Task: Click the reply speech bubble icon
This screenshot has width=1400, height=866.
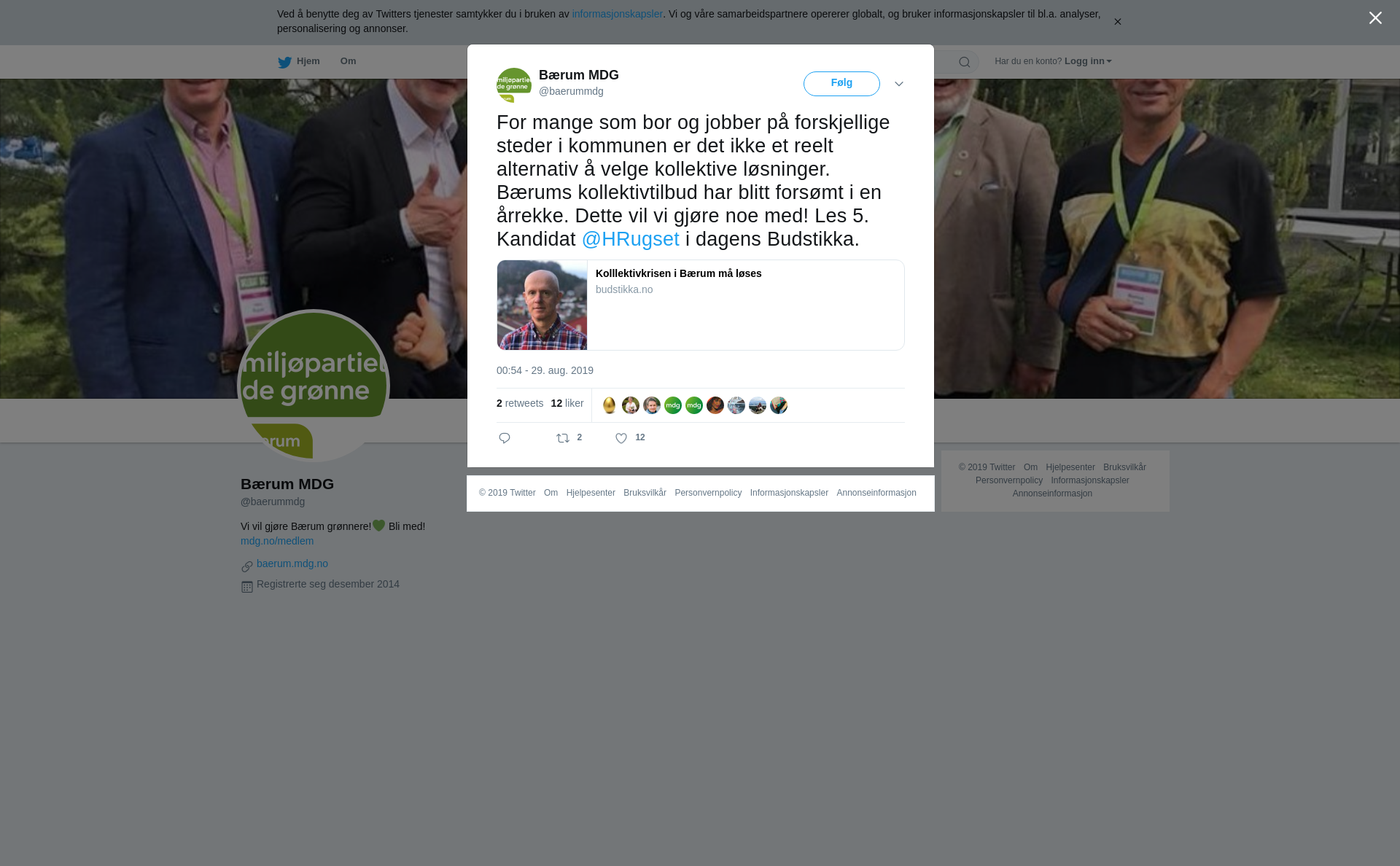Action: [505, 438]
